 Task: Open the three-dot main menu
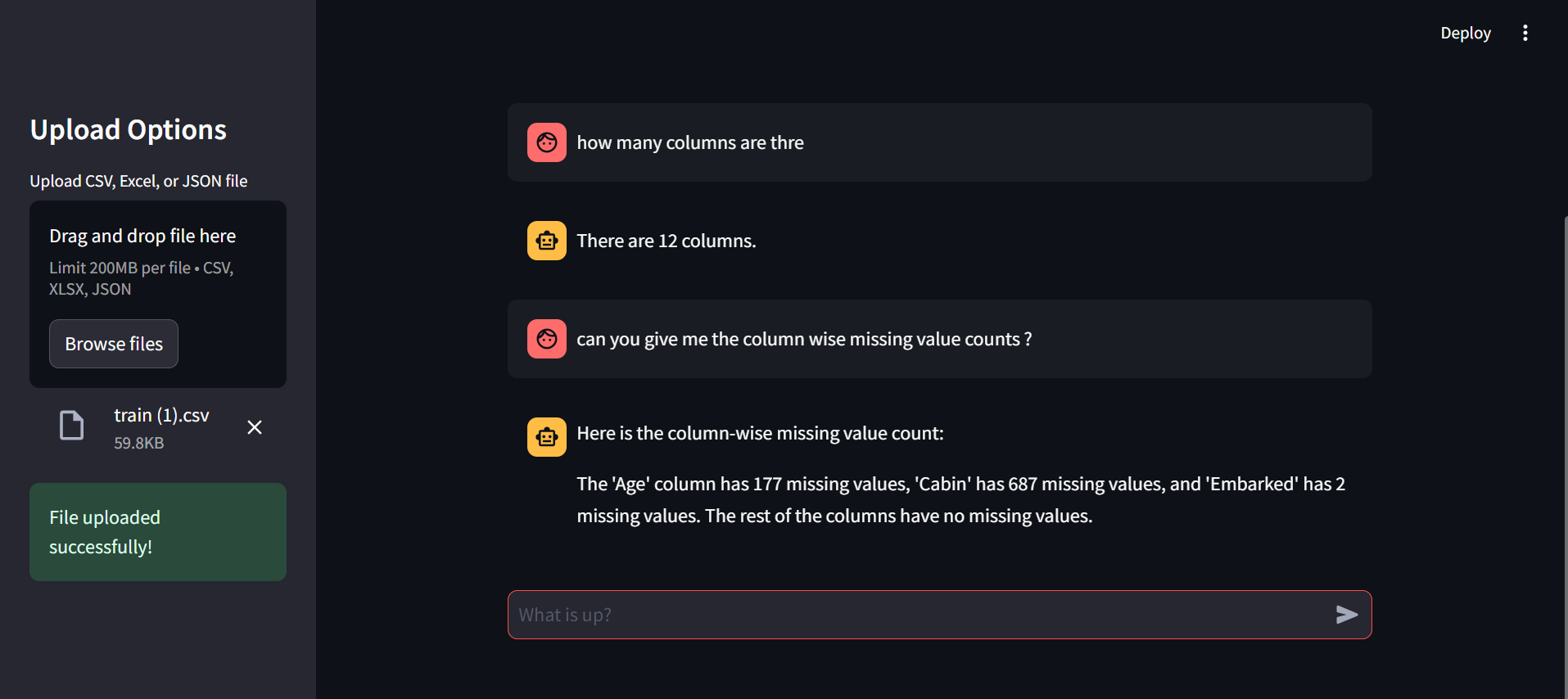(1525, 33)
